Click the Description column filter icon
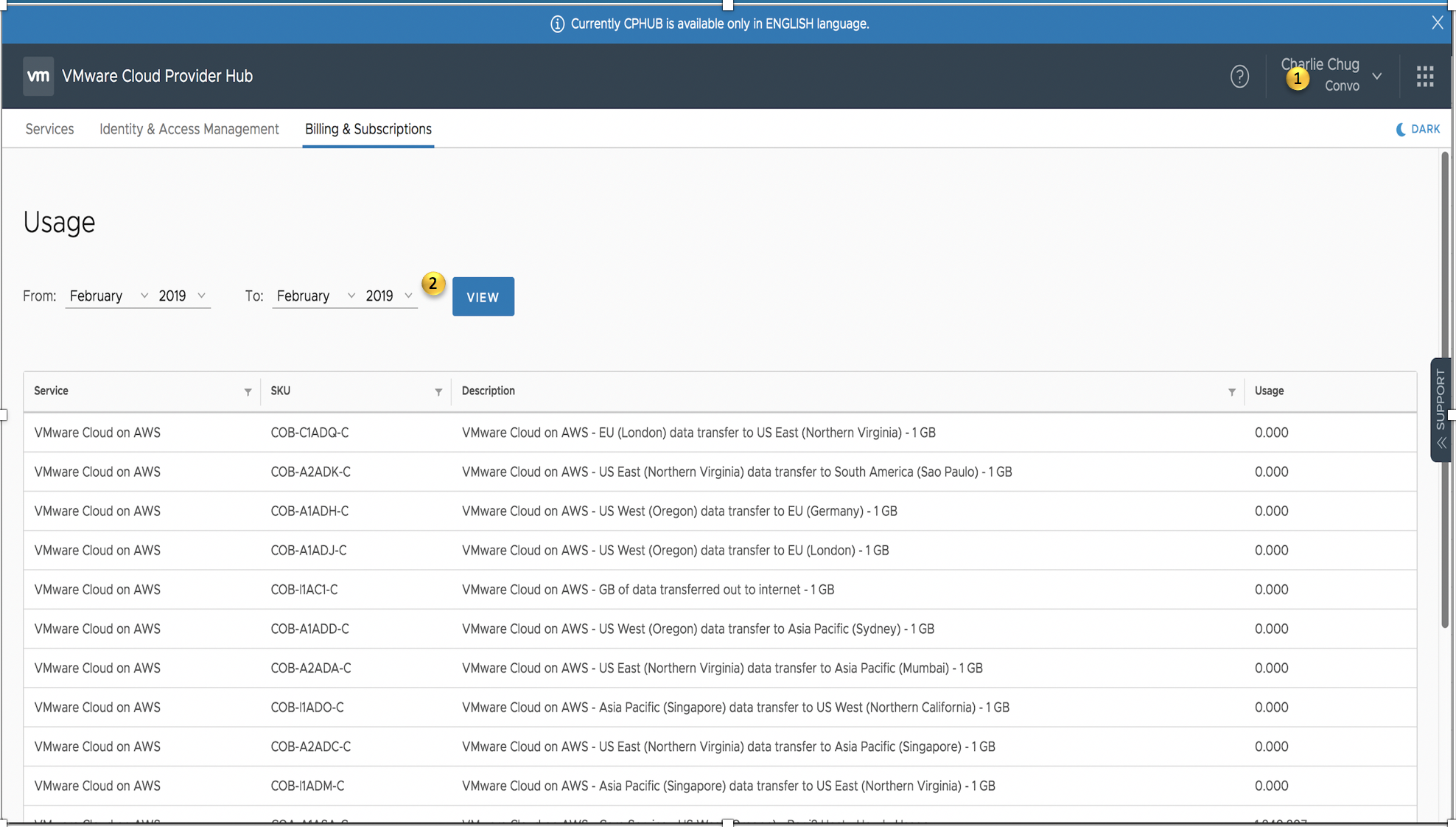1456x827 pixels. [x=1231, y=391]
